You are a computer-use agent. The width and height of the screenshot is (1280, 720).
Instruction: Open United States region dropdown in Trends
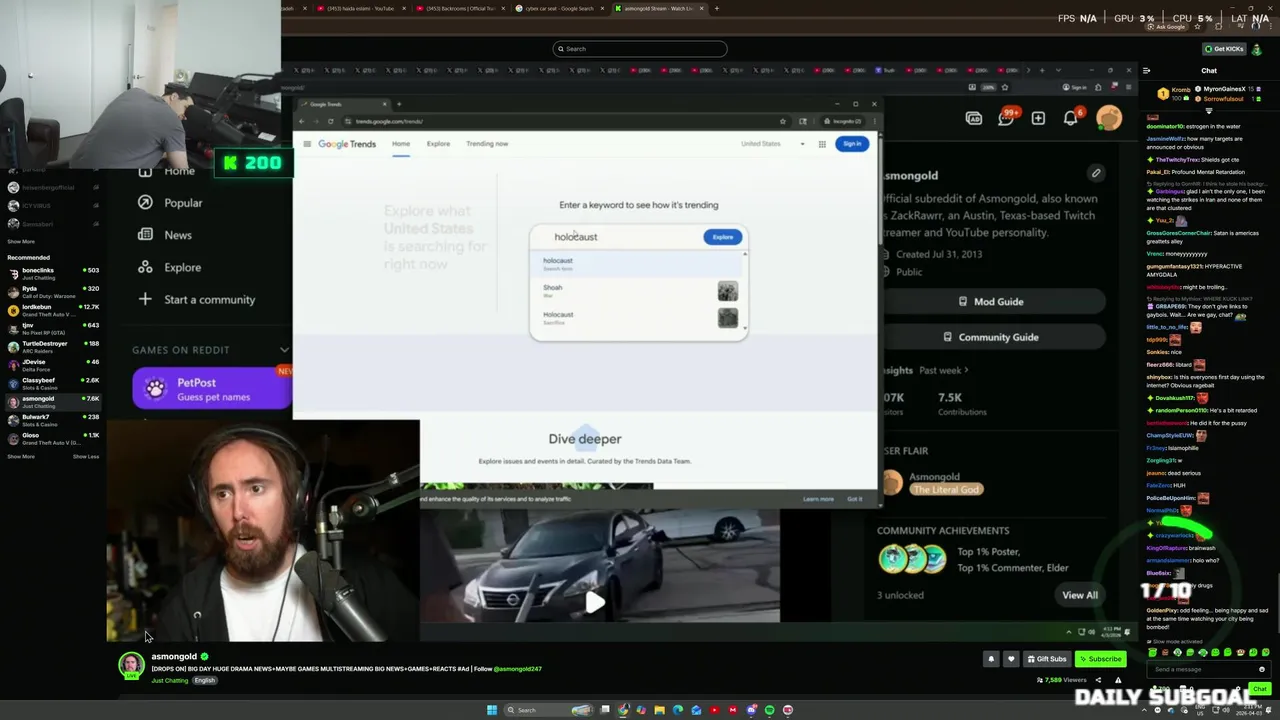[772, 144]
